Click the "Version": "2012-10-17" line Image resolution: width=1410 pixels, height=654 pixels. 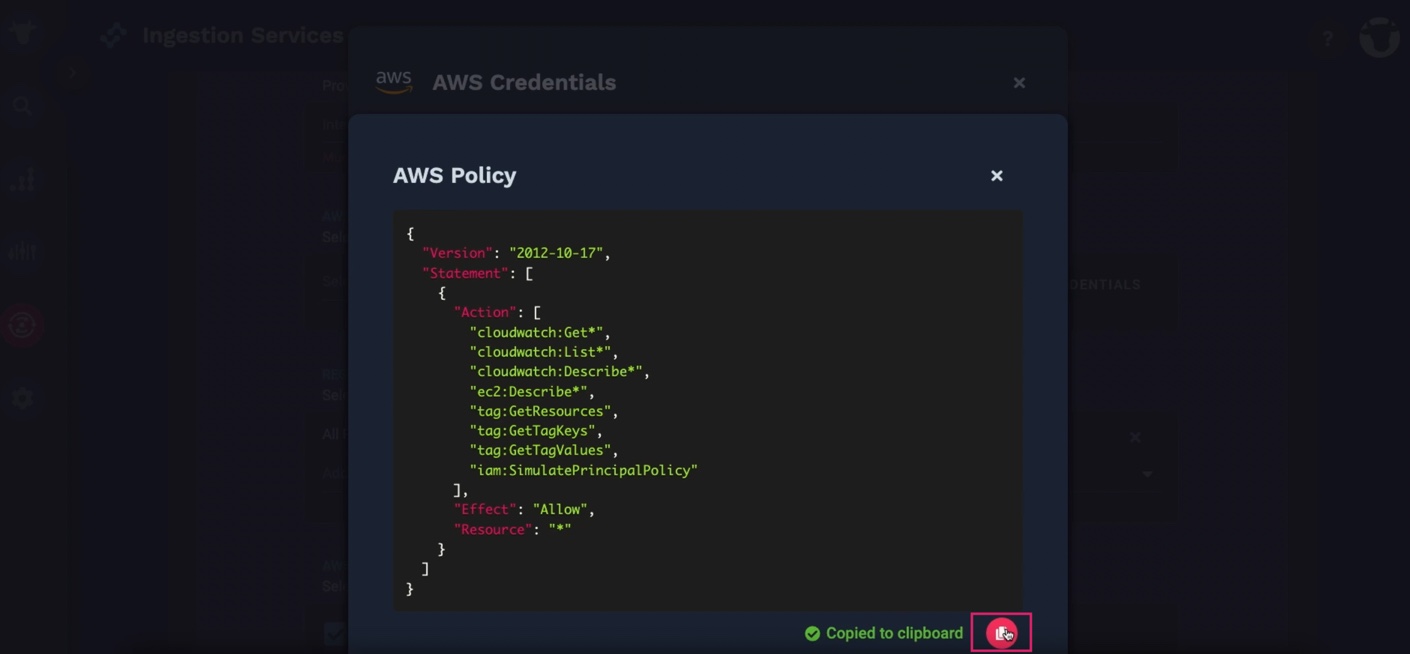click(516, 253)
